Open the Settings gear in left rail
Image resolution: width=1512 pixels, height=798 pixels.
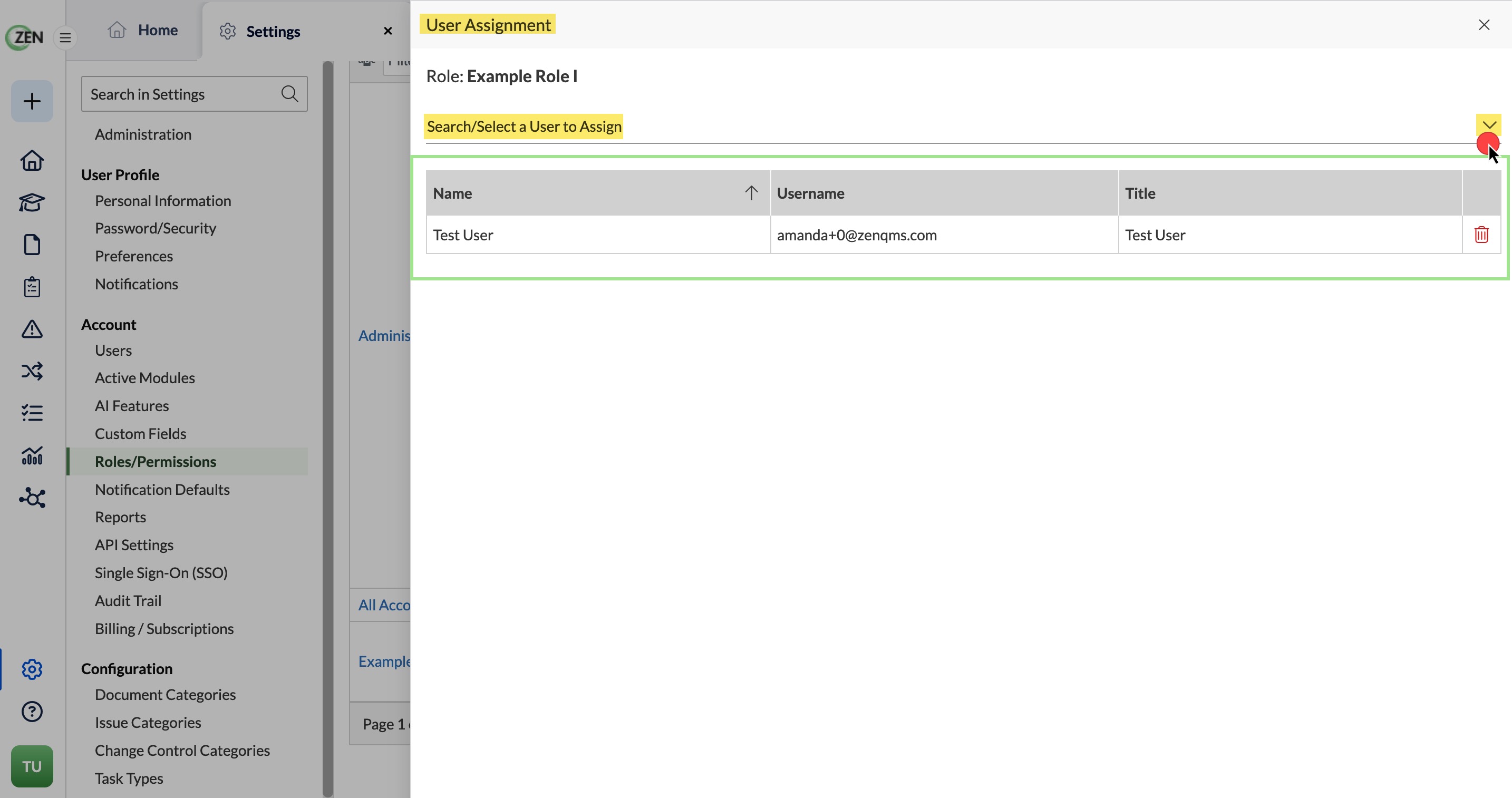click(32, 669)
